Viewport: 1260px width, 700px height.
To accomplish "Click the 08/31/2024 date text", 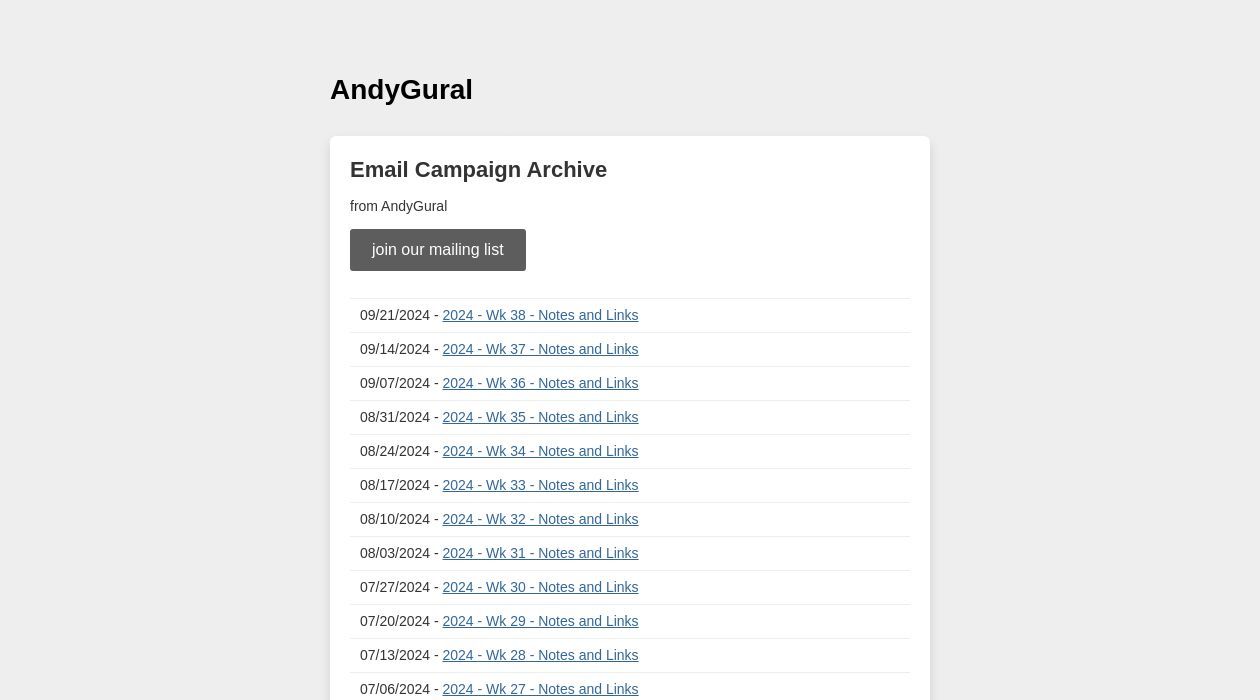I will tap(395, 417).
